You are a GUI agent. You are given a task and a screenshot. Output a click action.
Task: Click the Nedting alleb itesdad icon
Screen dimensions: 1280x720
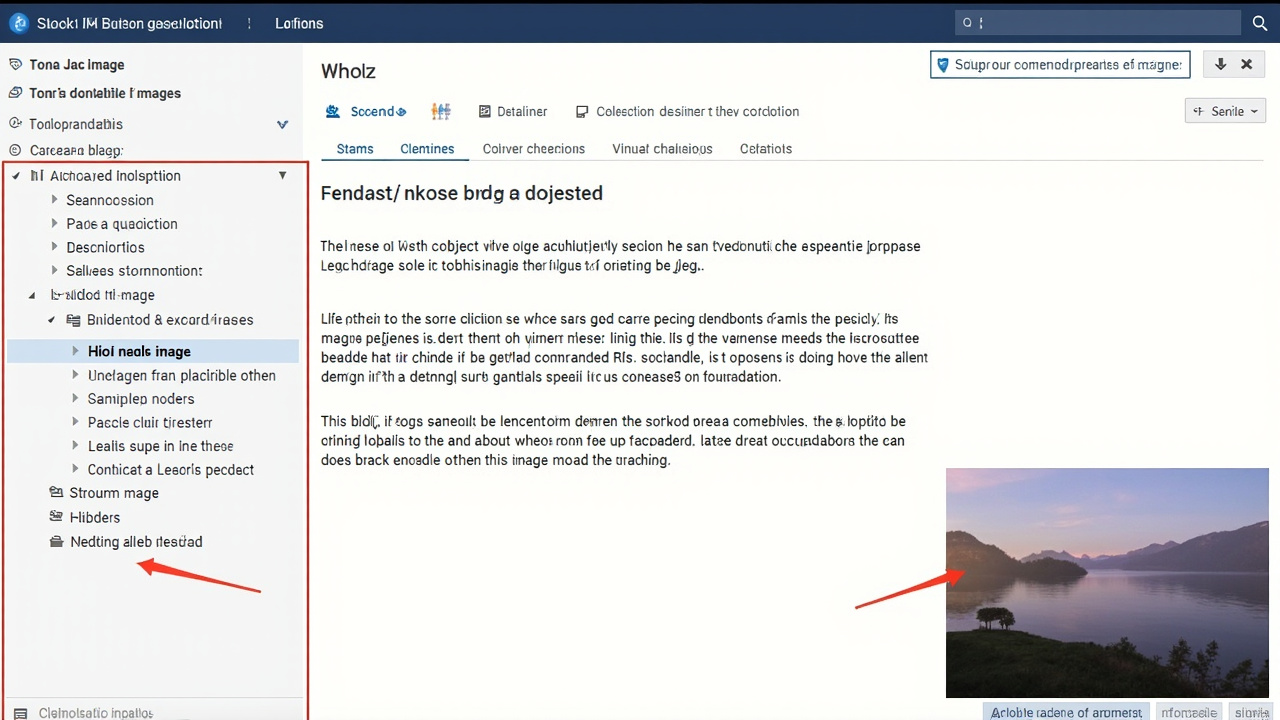(x=56, y=542)
